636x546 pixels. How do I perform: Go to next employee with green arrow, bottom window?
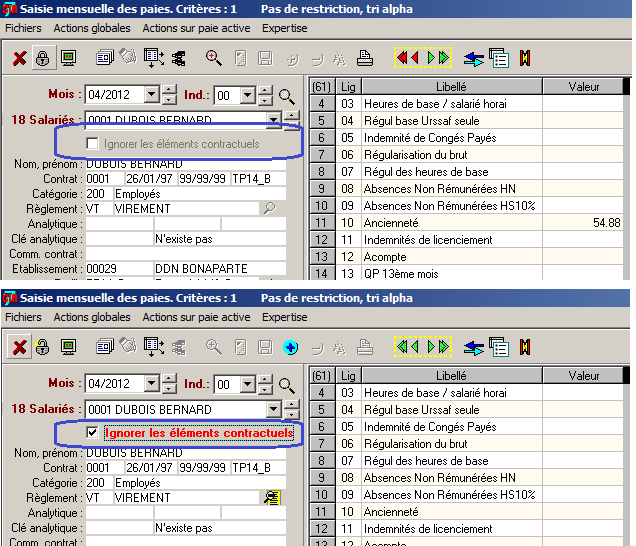click(x=431, y=347)
